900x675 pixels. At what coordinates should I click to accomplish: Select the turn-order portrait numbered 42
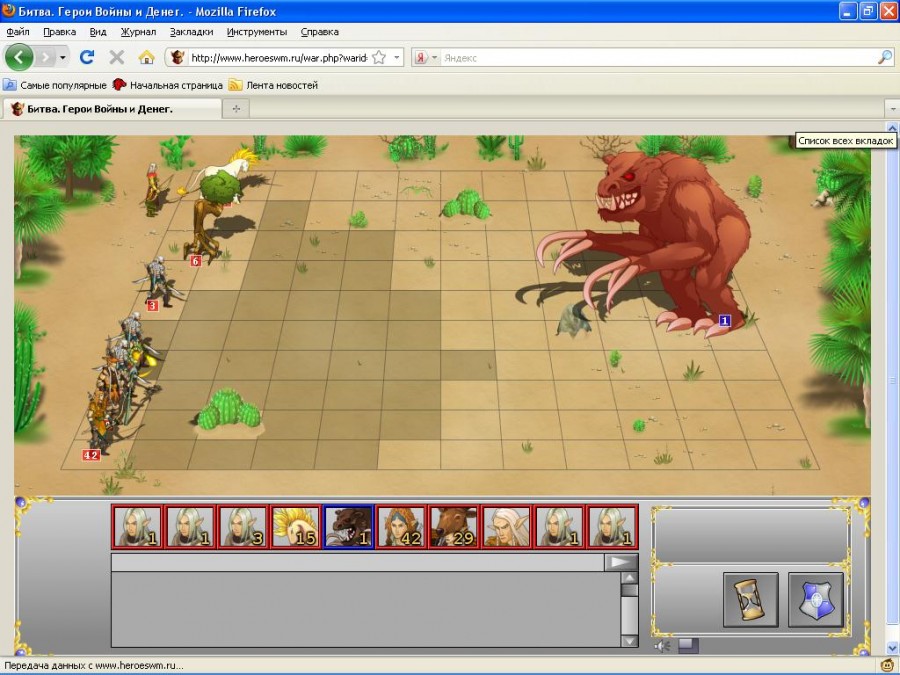pyautogui.click(x=401, y=526)
